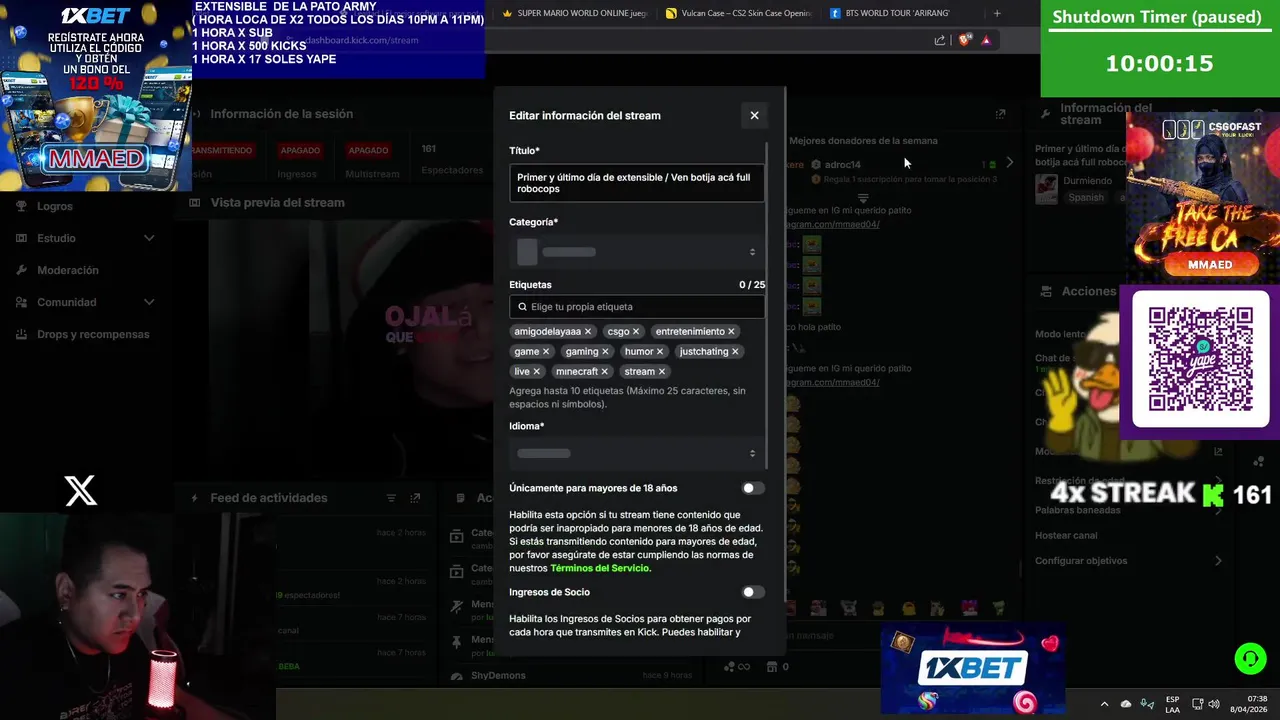Viewport: 1280px width, 720px height.
Task: Open the Categoría dropdown
Action: (x=636, y=252)
